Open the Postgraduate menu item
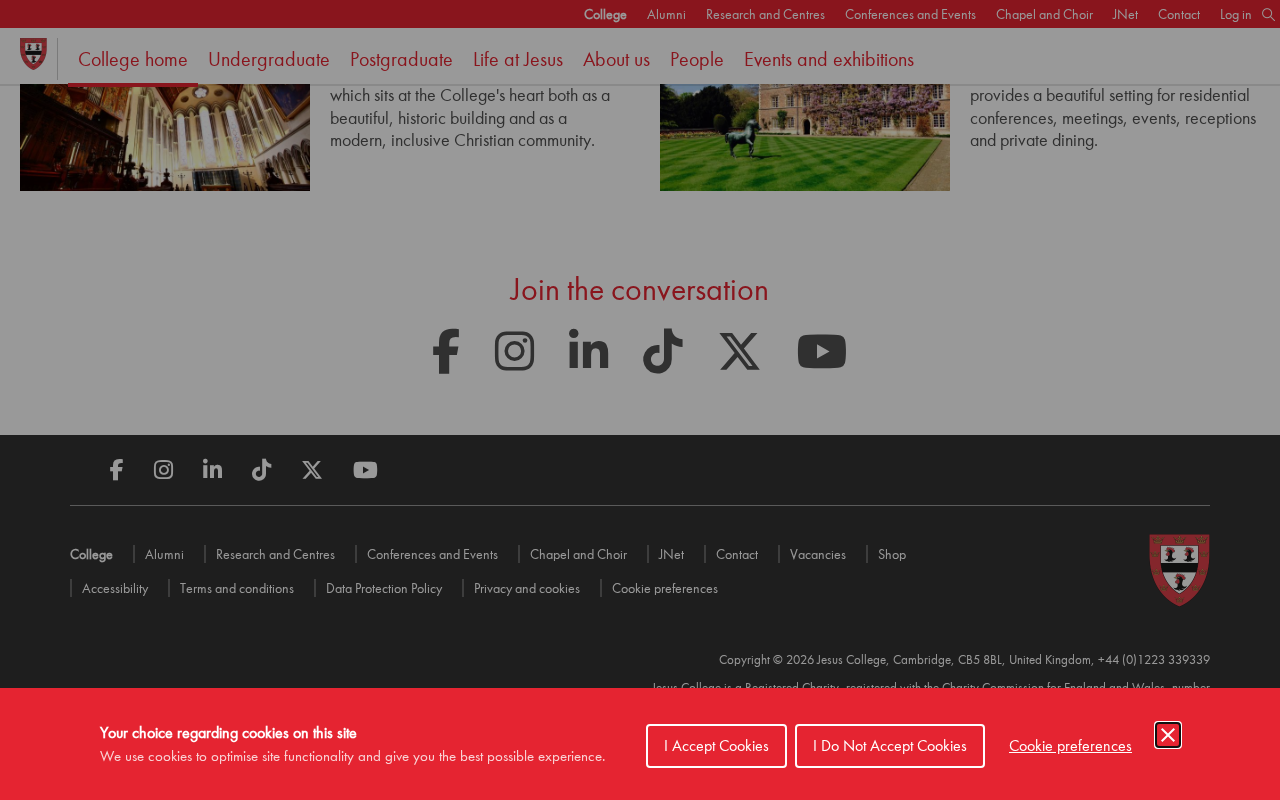Image resolution: width=1280 pixels, height=800 pixels. 401,59
